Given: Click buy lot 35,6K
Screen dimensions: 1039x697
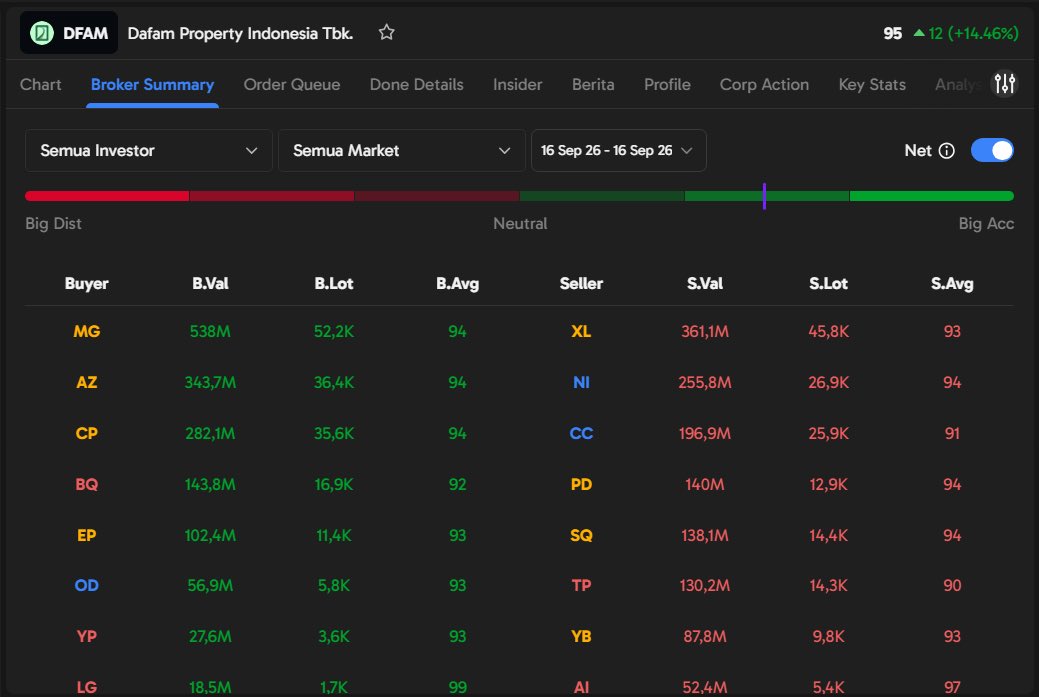Looking at the screenshot, I should [334, 433].
